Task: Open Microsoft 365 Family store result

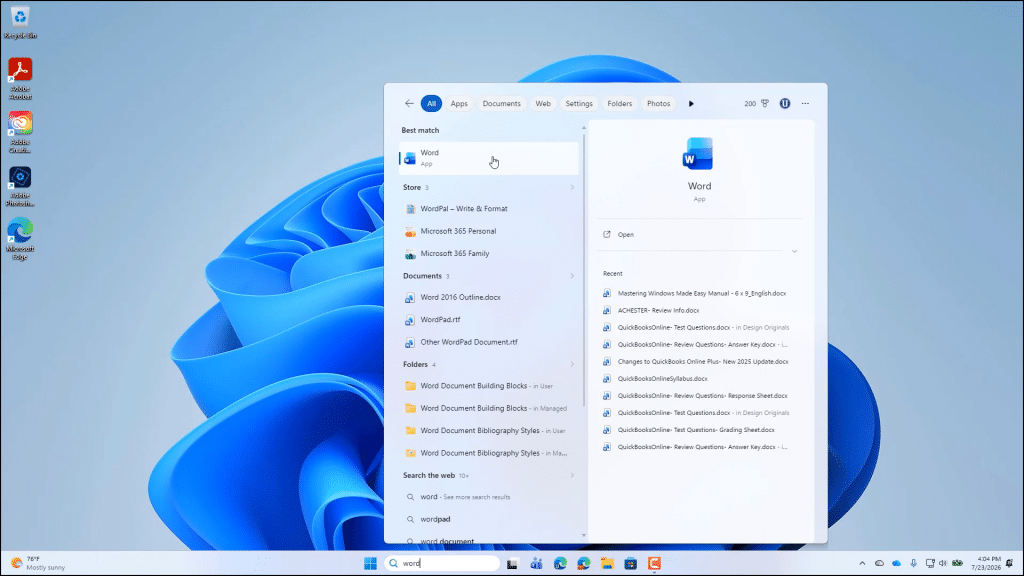Action: [488, 253]
